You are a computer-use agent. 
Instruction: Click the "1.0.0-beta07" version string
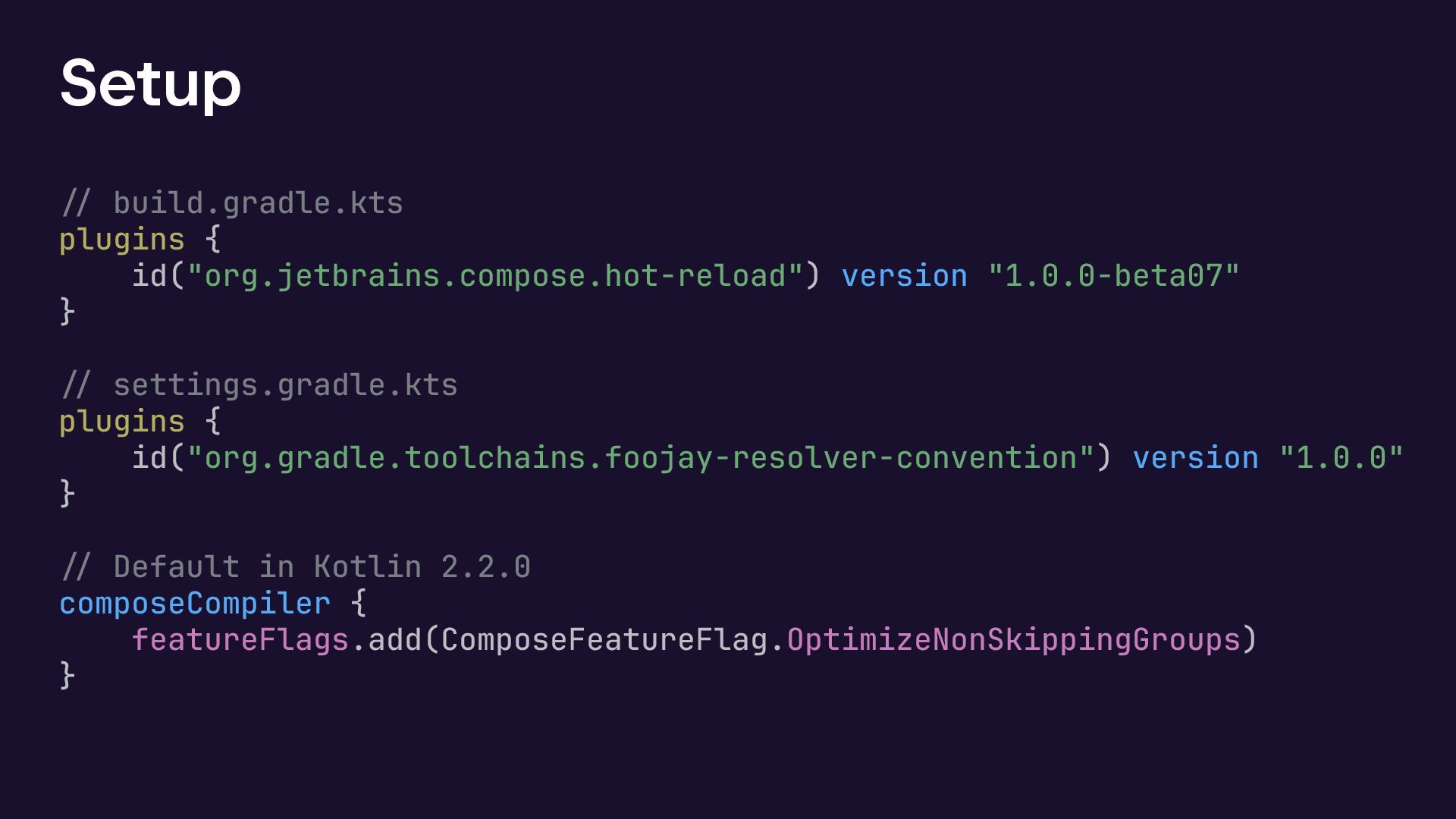[1113, 276]
